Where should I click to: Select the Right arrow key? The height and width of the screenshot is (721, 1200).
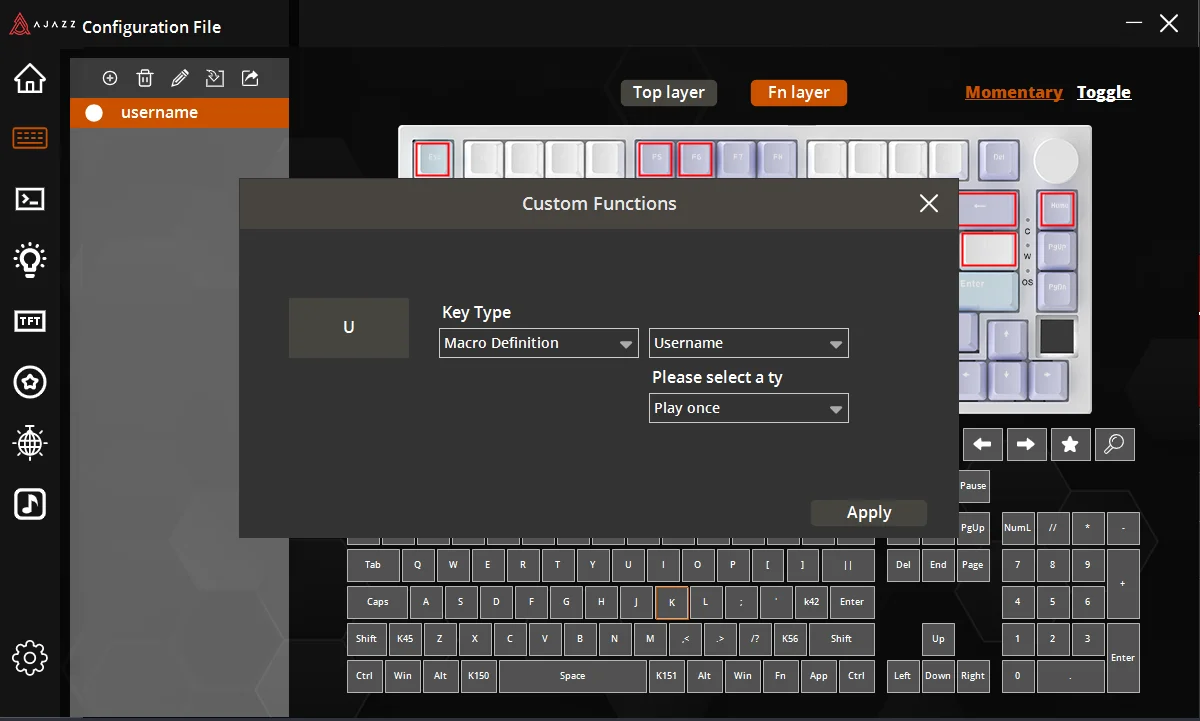pyautogui.click(x=973, y=676)
